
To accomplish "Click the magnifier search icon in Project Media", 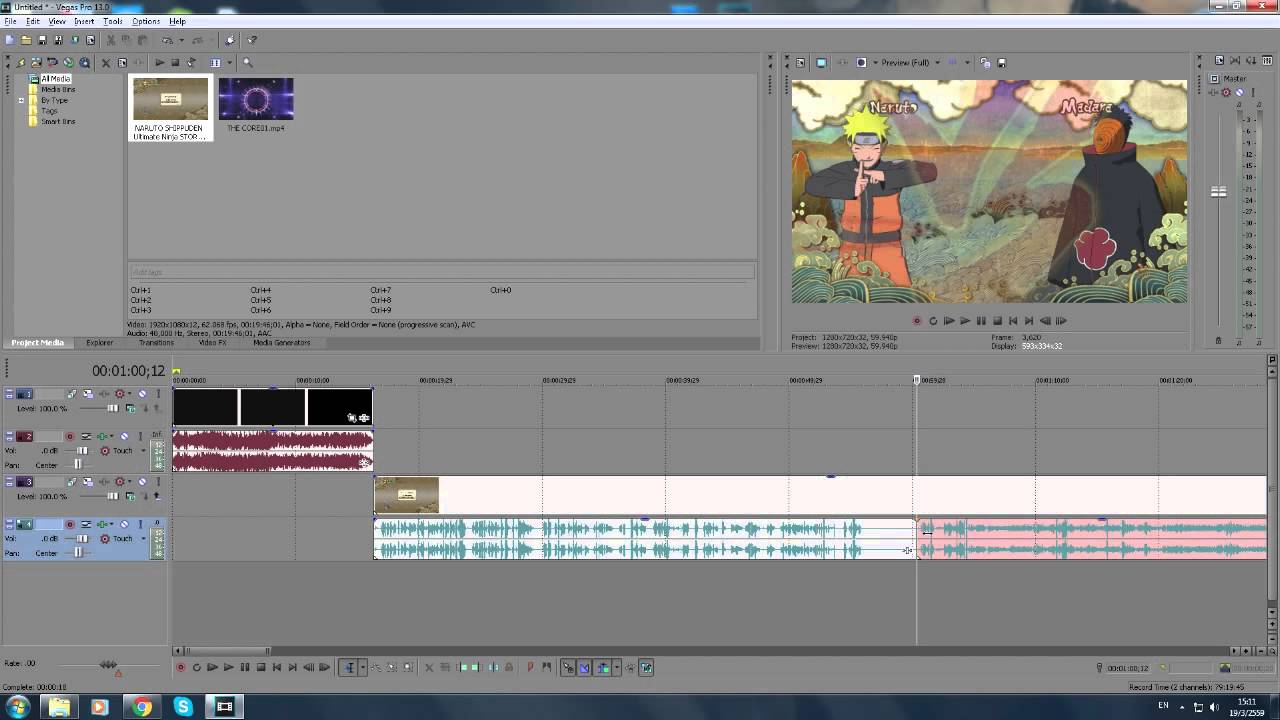I will (x=247, y=62).
